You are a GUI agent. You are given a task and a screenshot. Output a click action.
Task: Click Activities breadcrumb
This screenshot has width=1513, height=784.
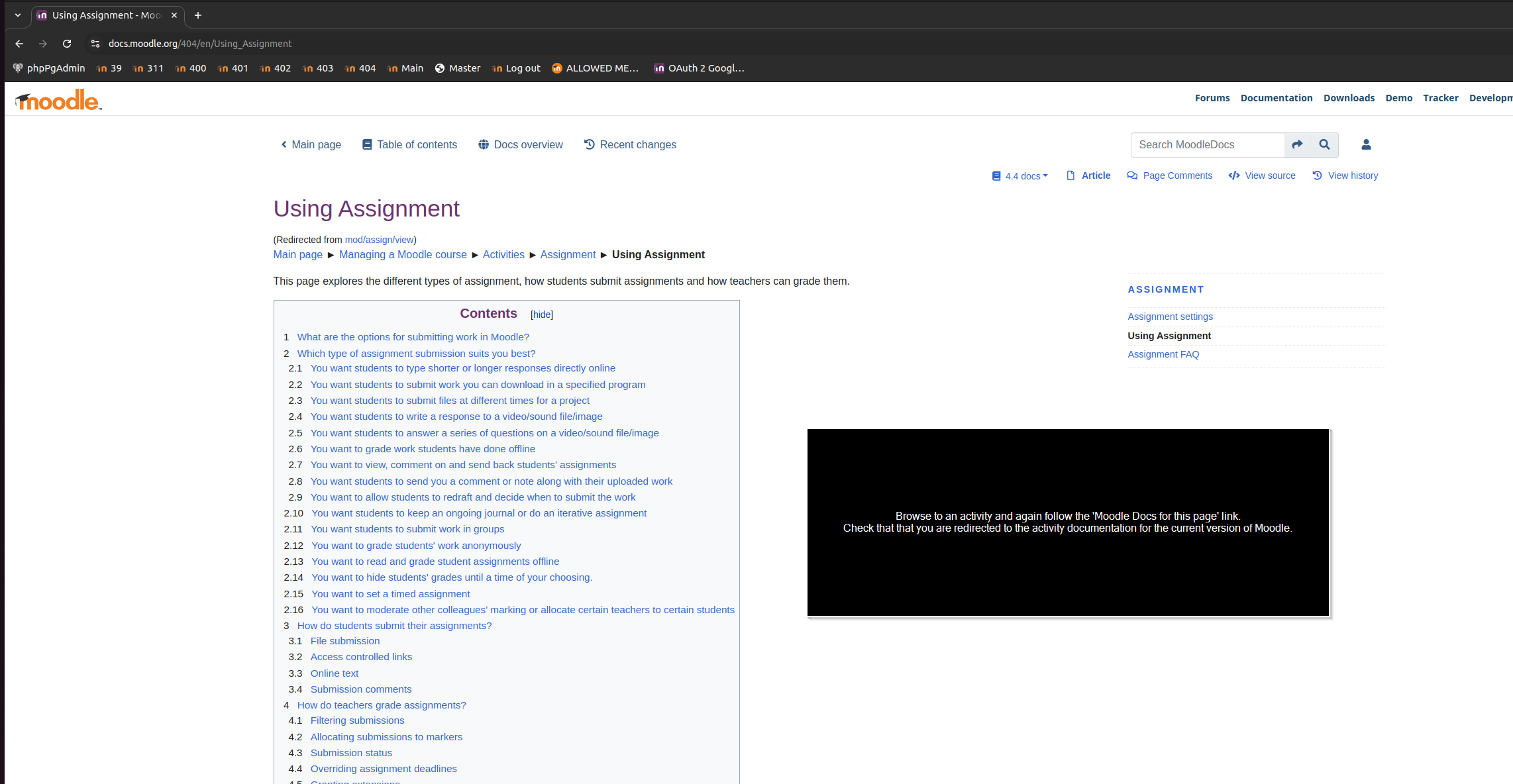(x=503, y=255)
